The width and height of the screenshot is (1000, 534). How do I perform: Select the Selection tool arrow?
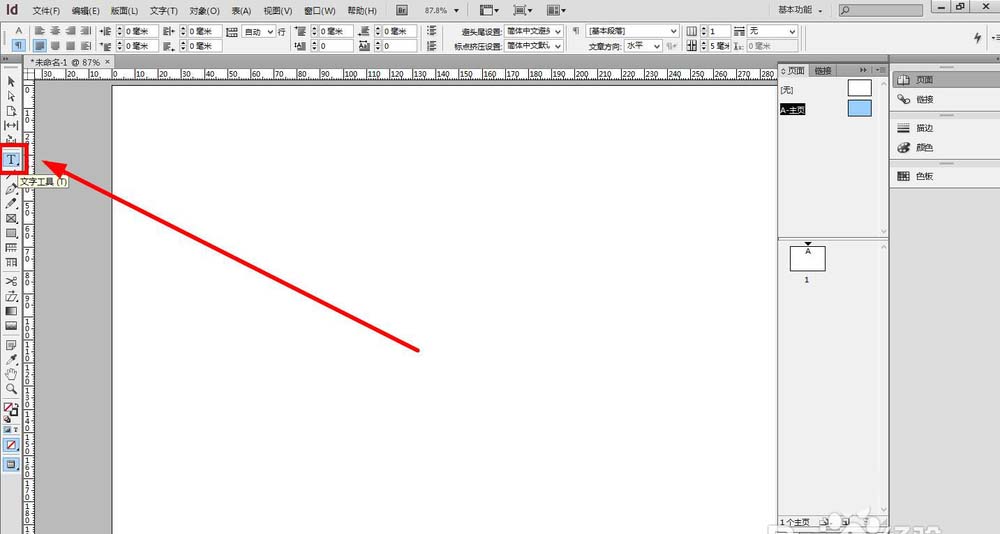[x=11, y=82]
